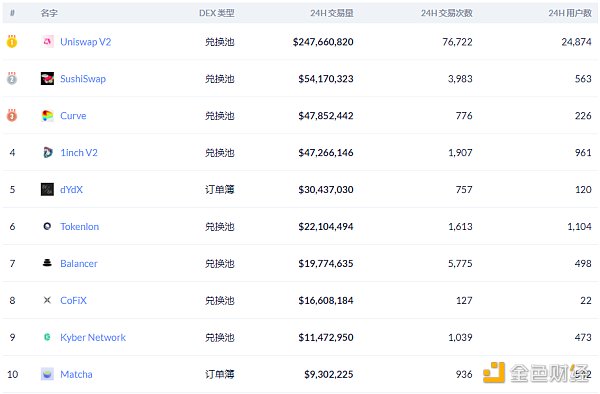This screenshot has height=394, width=600.
Task: Click the Uniswap V2 logo icon
Action: (47, 41)
